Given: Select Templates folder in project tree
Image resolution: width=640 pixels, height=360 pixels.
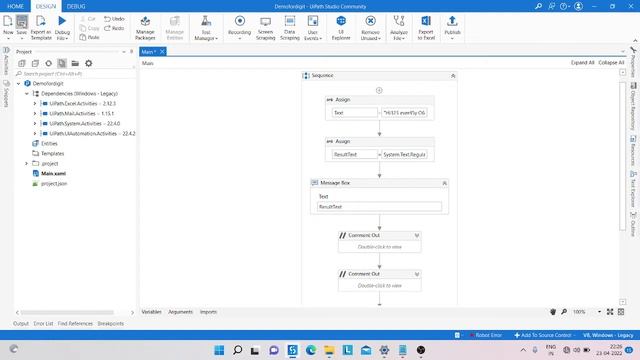Looking at the screenshot, I should 52,153.
